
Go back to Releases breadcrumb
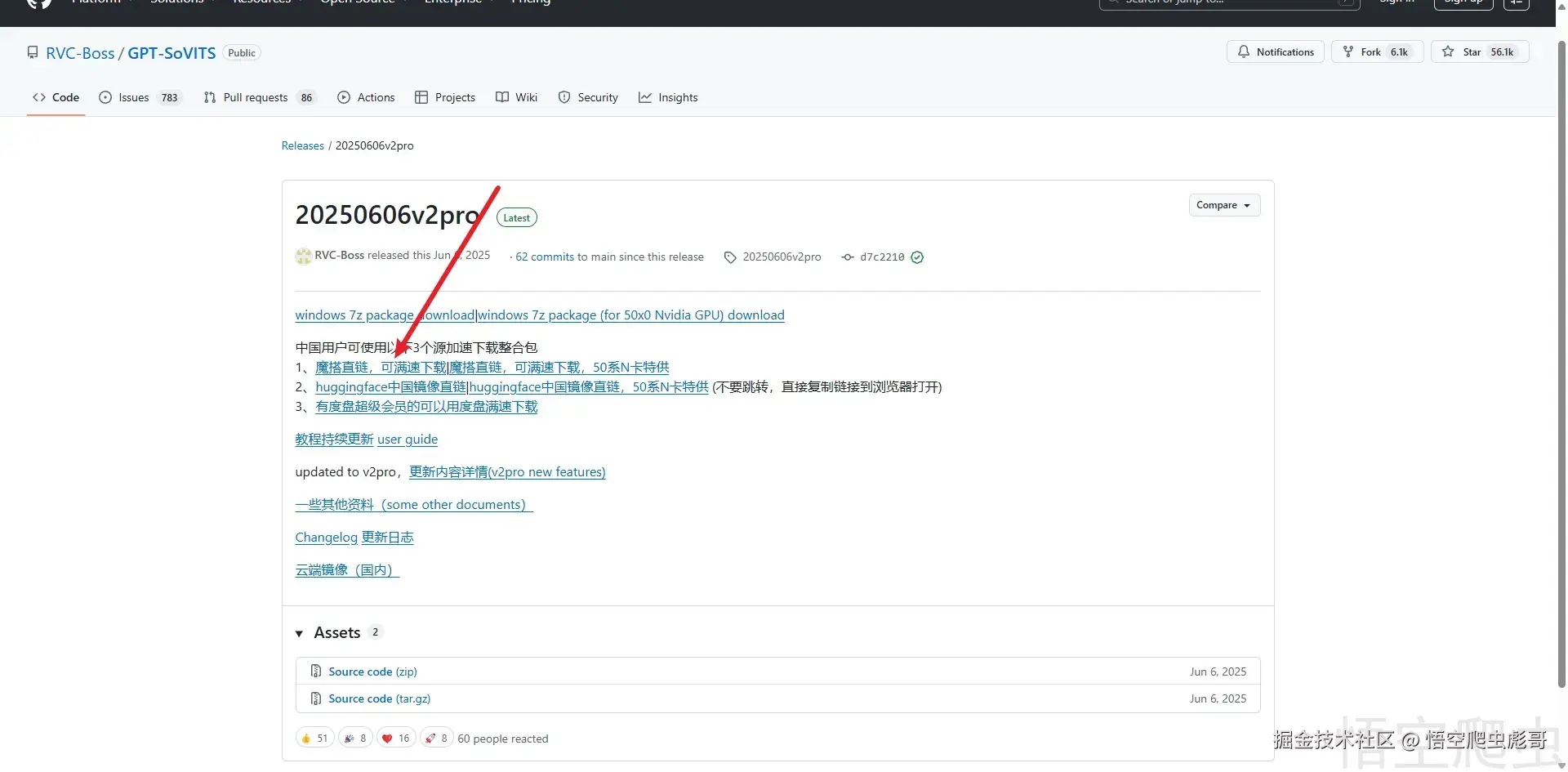point(303,145)
